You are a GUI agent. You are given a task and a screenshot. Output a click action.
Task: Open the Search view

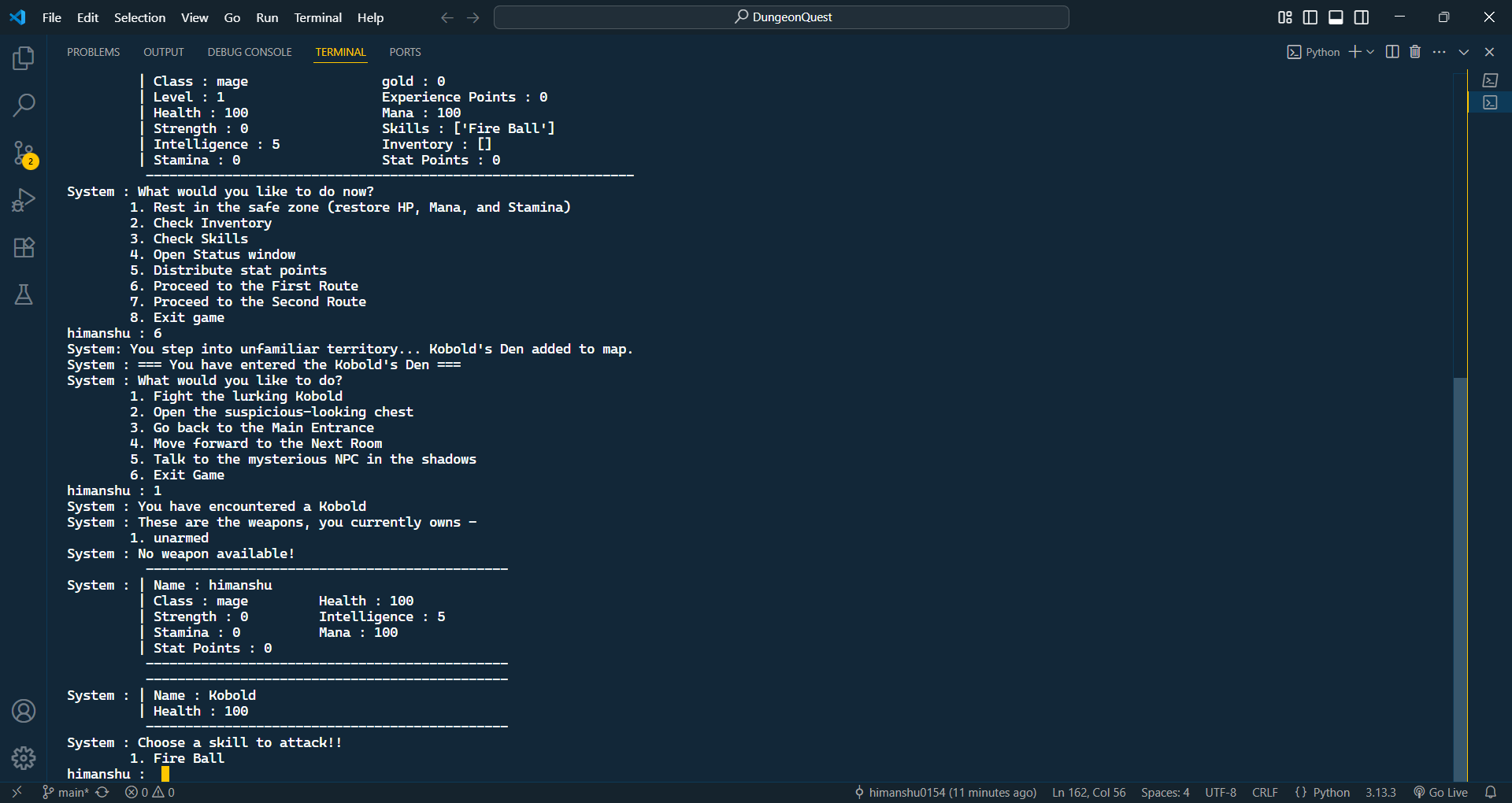coord(24,105)
